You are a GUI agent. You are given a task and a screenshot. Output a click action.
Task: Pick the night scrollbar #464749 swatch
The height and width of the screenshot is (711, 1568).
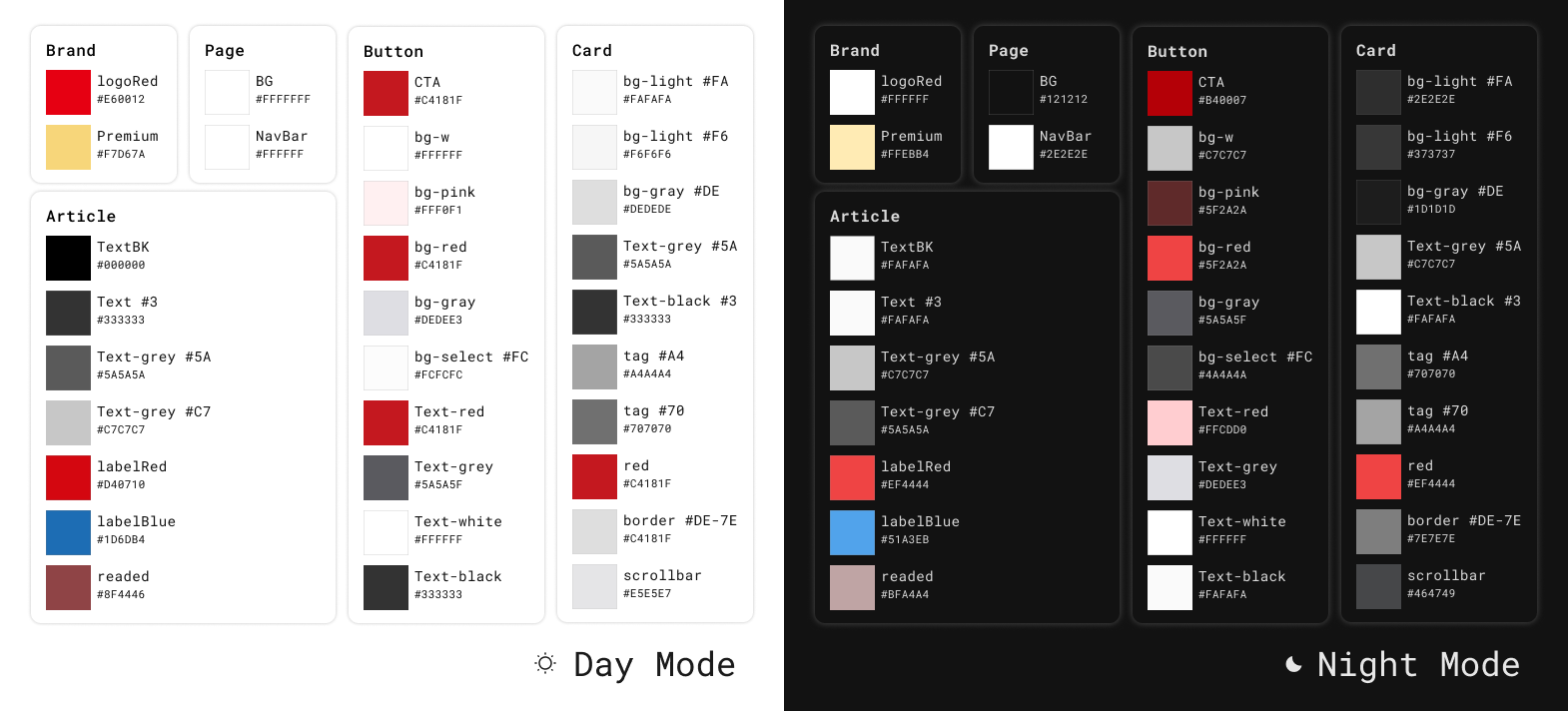[1378, 586]
